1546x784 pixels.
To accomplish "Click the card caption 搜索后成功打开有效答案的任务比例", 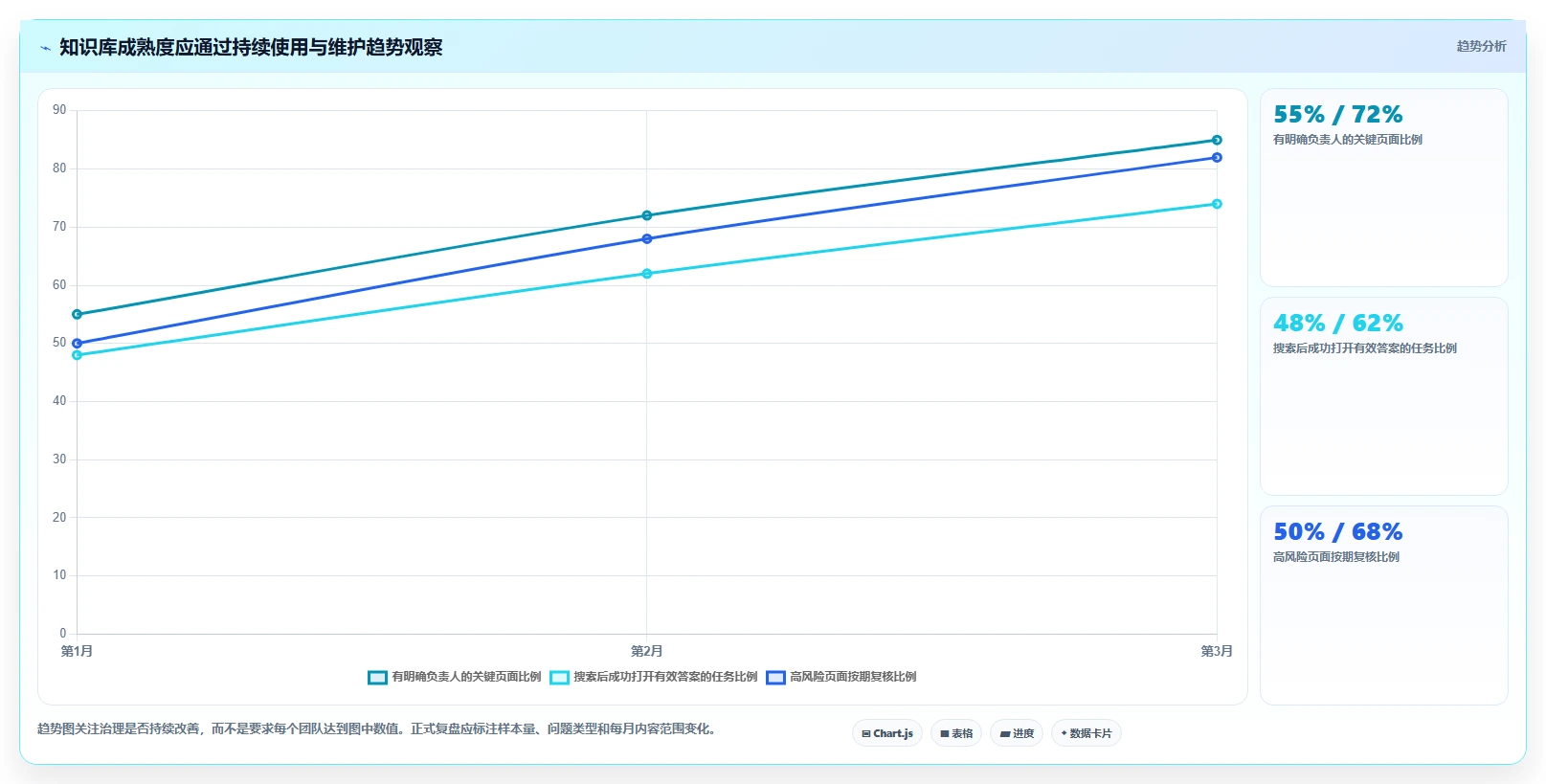I will pyautogui.click(x=1365, y=348).
